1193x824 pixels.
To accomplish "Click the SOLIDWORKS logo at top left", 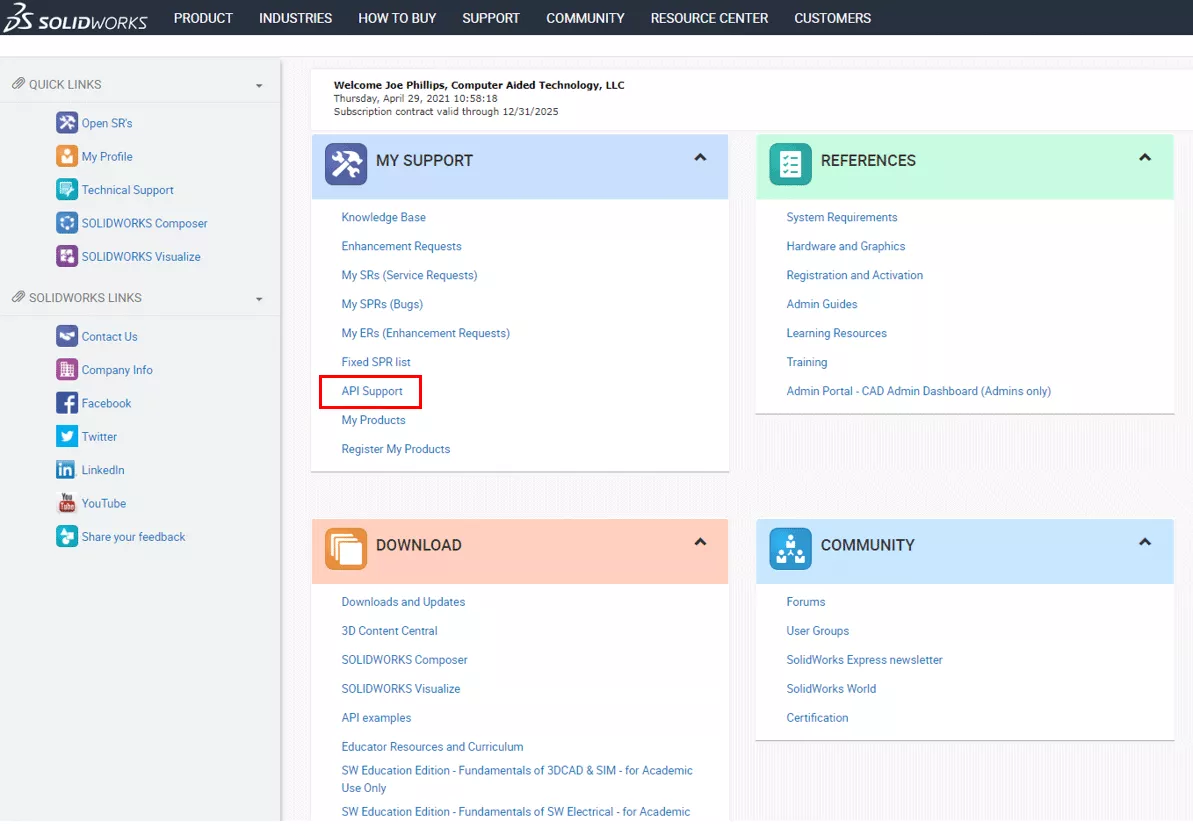I will (77, 17).
